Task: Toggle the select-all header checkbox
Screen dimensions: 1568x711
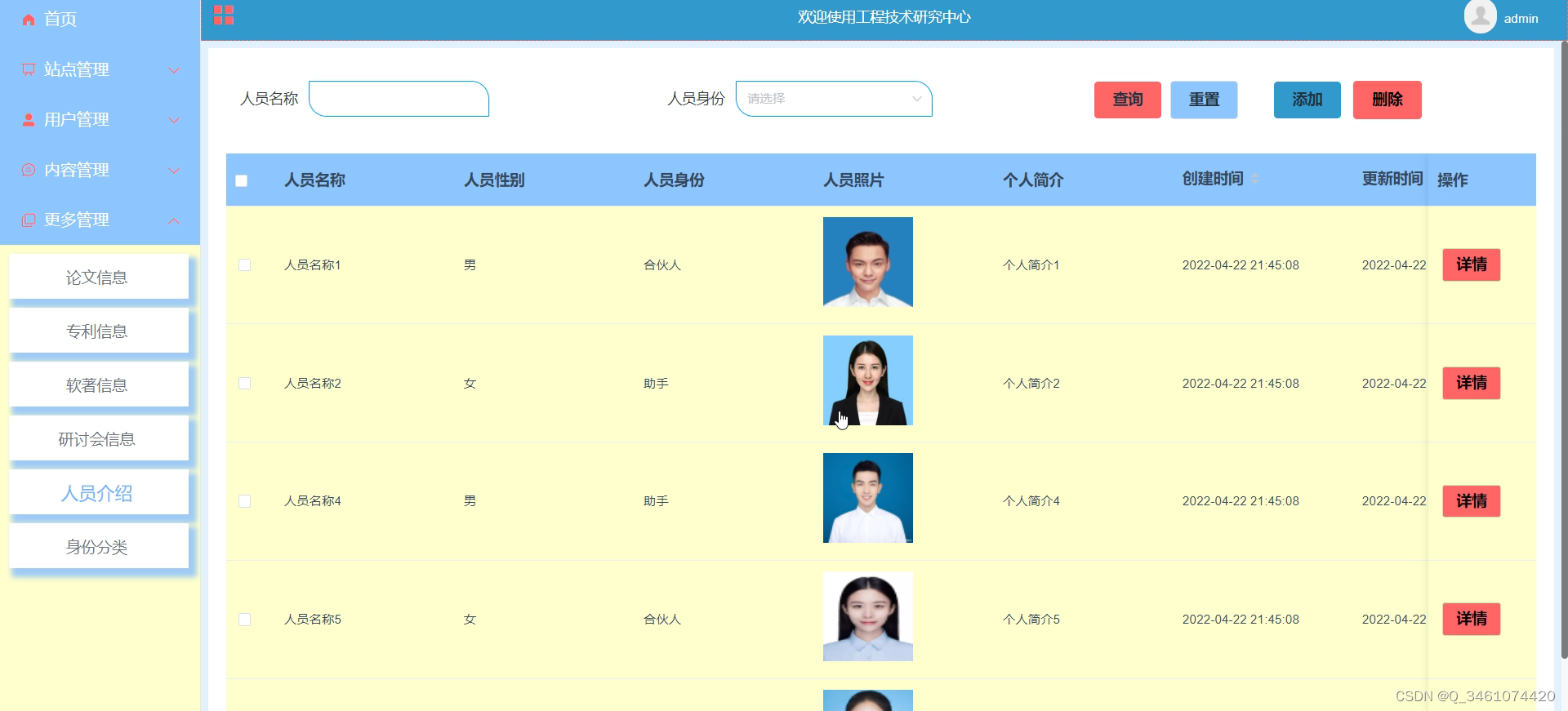Action: [x=242, y=180]
